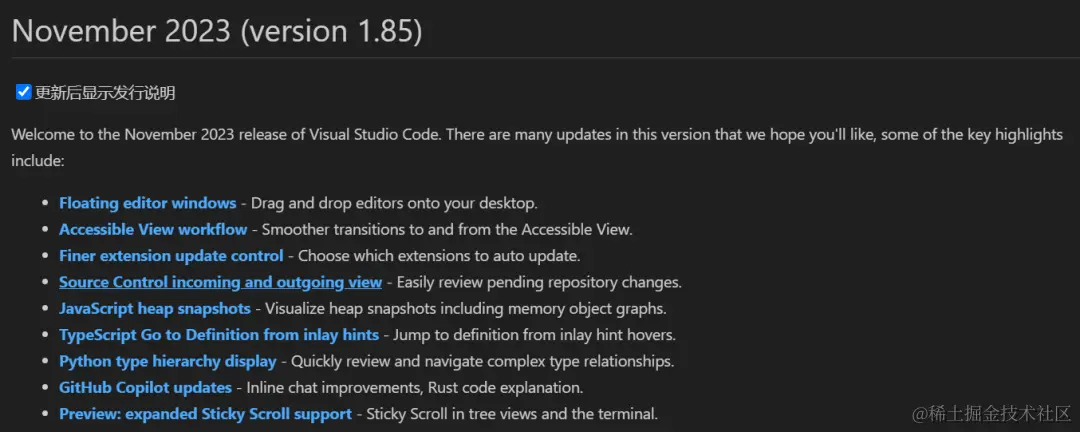Click 'Visualize heap snapshots' description text
This screenshot has width=1080, height=432.
(x=466, y=308)
